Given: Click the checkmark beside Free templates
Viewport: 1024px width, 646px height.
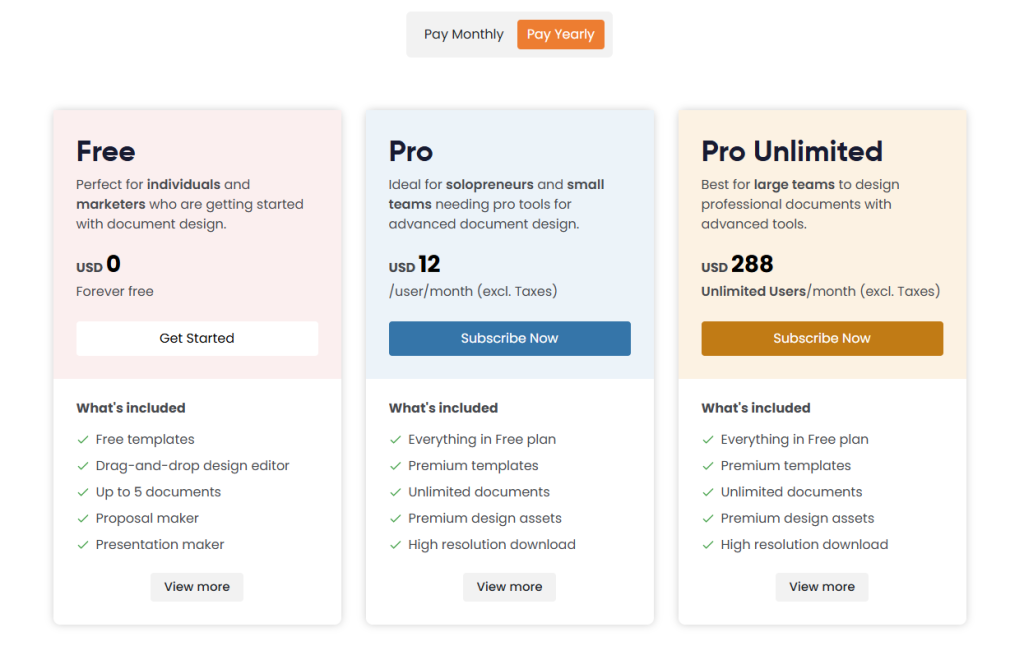Looking at the screenshot, I should tap(82, 439).
